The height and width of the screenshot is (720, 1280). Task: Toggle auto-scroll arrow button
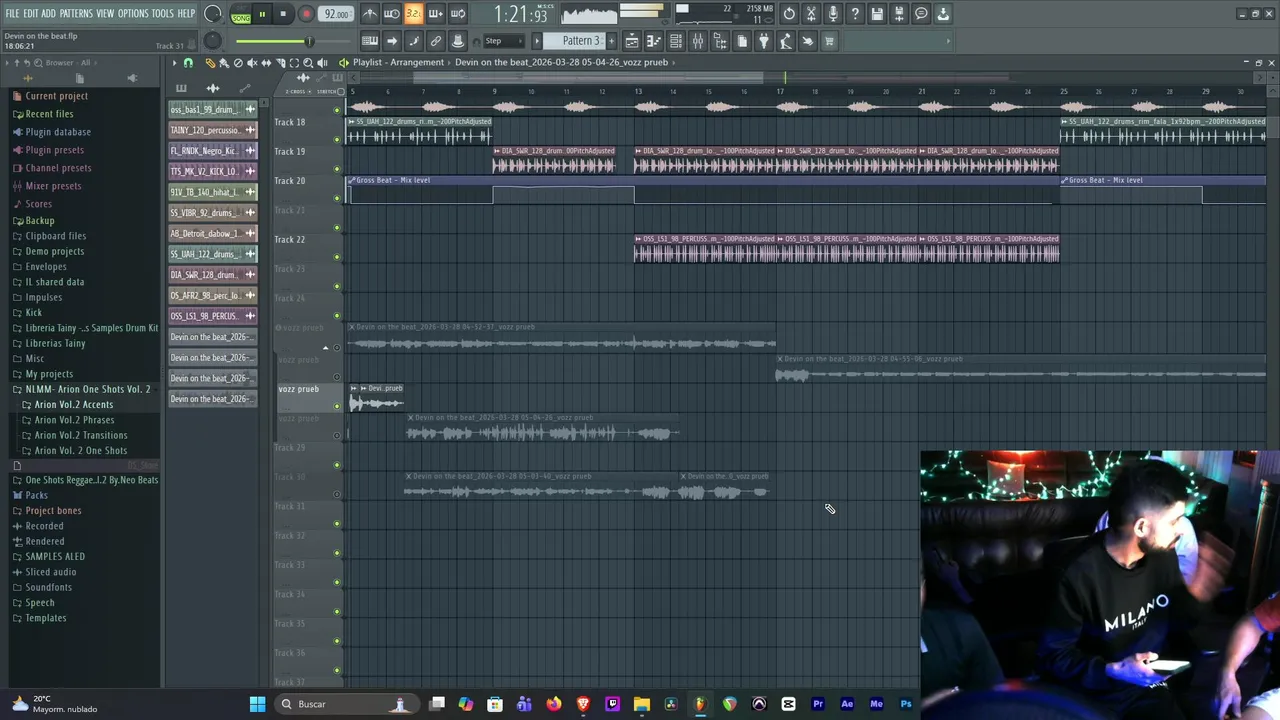tap(392, 41)
